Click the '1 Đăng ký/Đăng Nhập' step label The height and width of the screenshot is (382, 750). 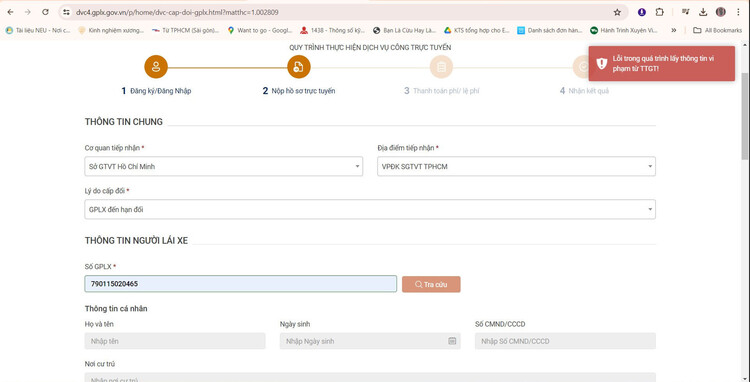pos(156,91)
